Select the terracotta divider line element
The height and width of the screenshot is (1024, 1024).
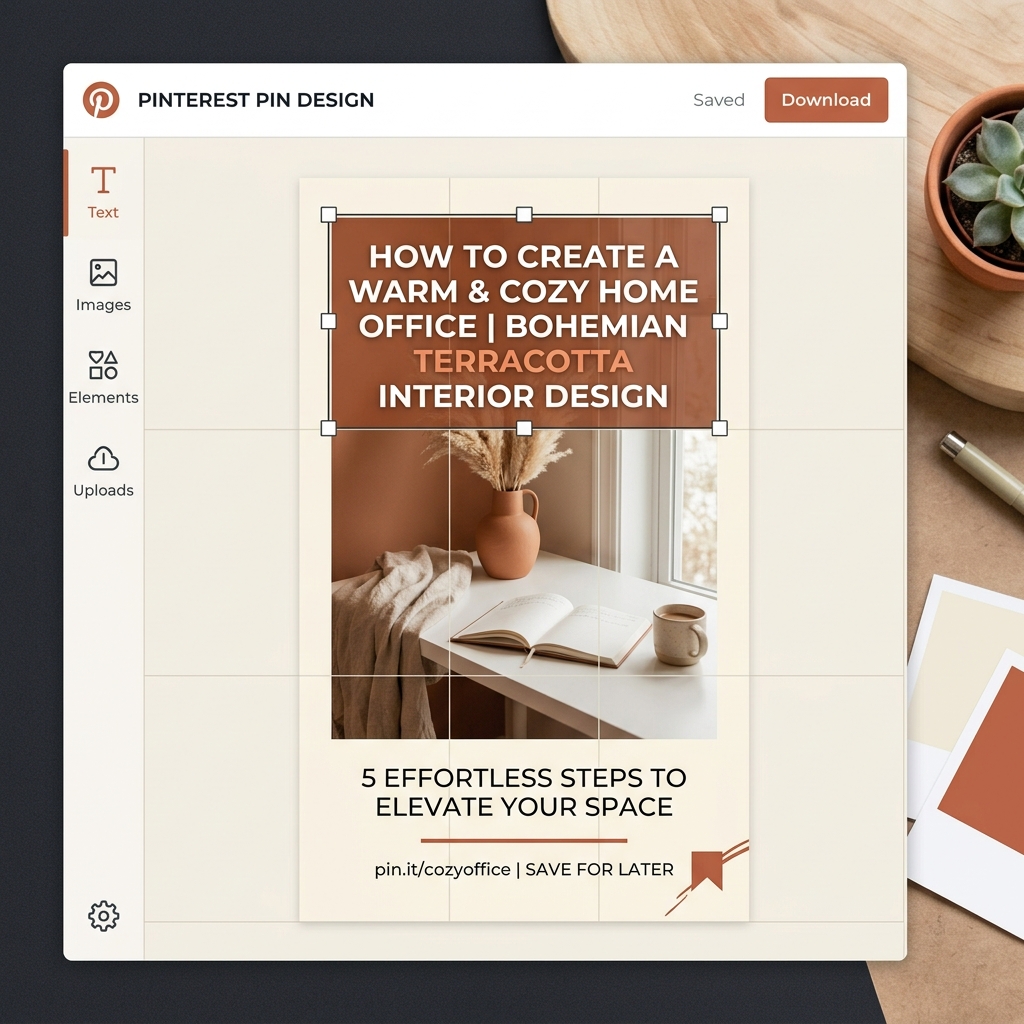pos(524,840)
